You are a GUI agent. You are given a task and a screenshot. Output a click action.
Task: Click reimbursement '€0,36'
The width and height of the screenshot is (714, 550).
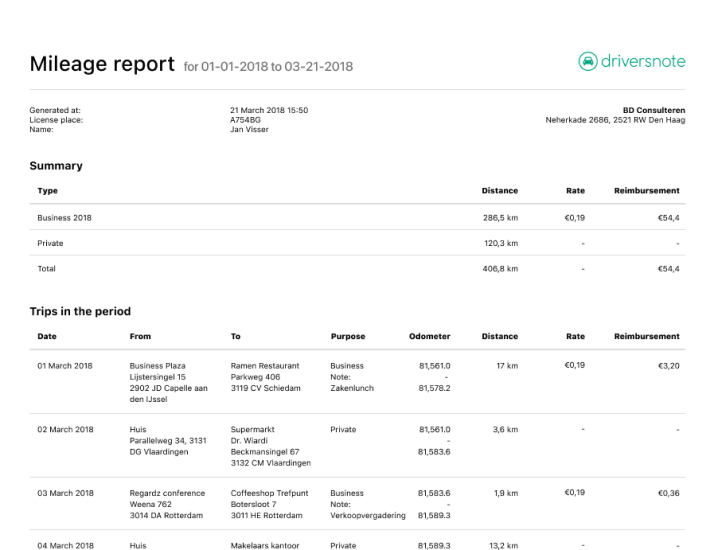click(668, 493)
